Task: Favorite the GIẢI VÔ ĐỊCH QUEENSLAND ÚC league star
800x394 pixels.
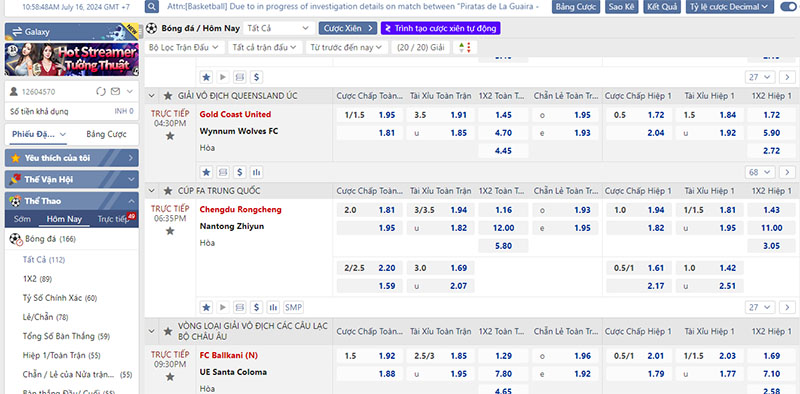Action: 167,96
